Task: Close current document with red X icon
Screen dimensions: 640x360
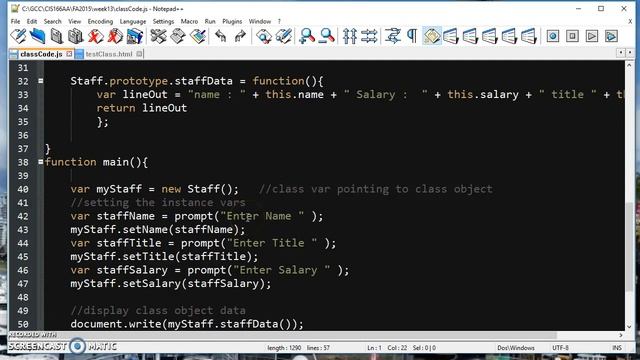Action: 96,36
